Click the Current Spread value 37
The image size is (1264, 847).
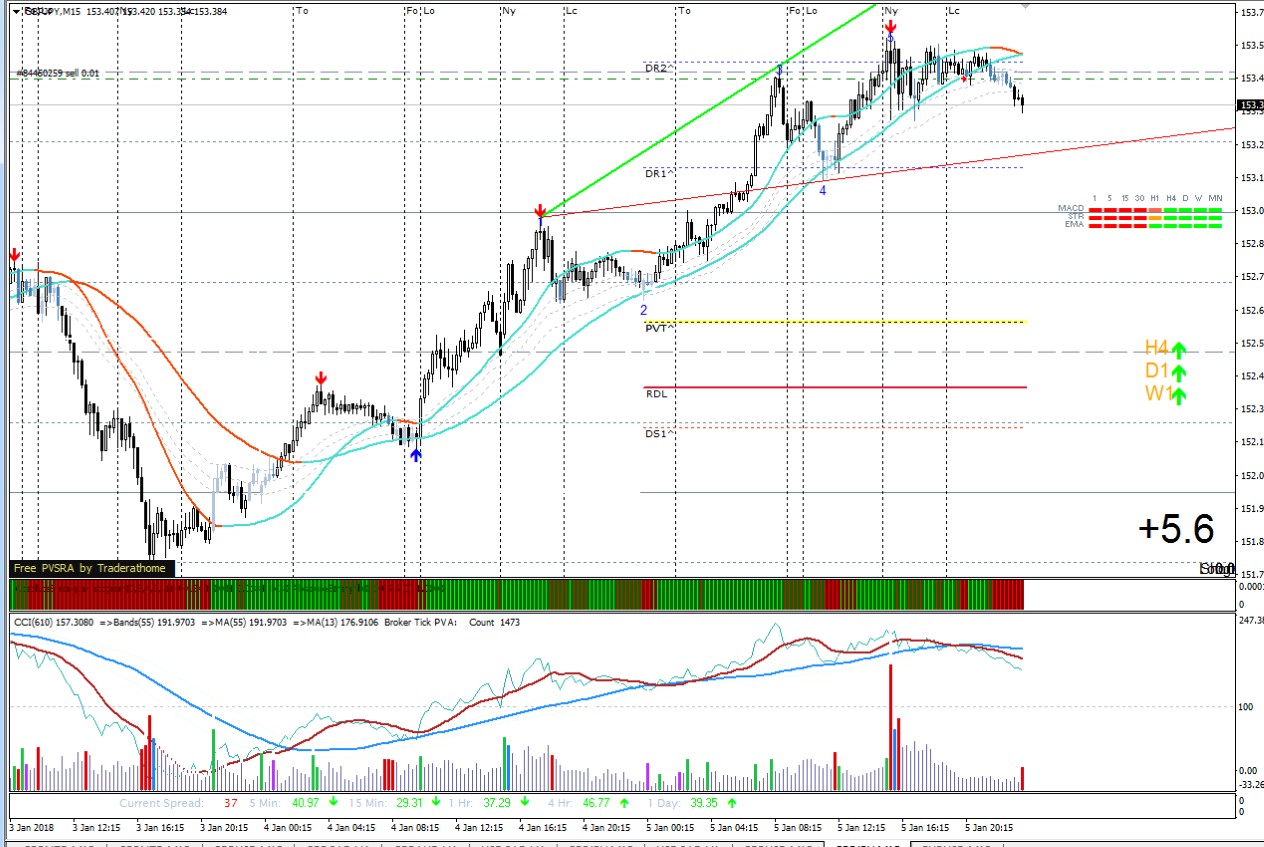[231, 802]
